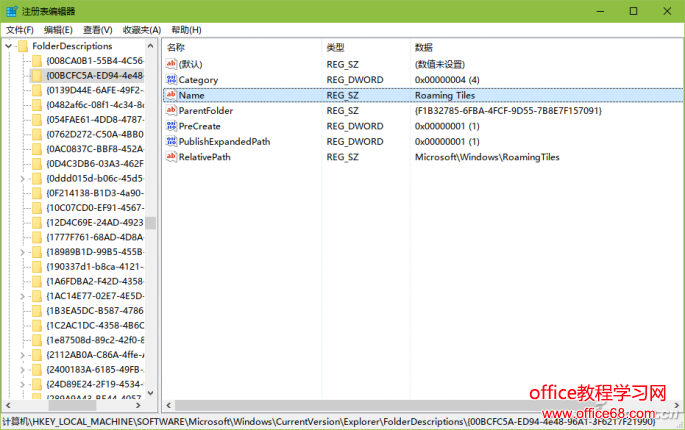Viewport: 685px width, 430px height.
Task: Click the DWORD icon beside PreCreate
Action: pos(171,126)
